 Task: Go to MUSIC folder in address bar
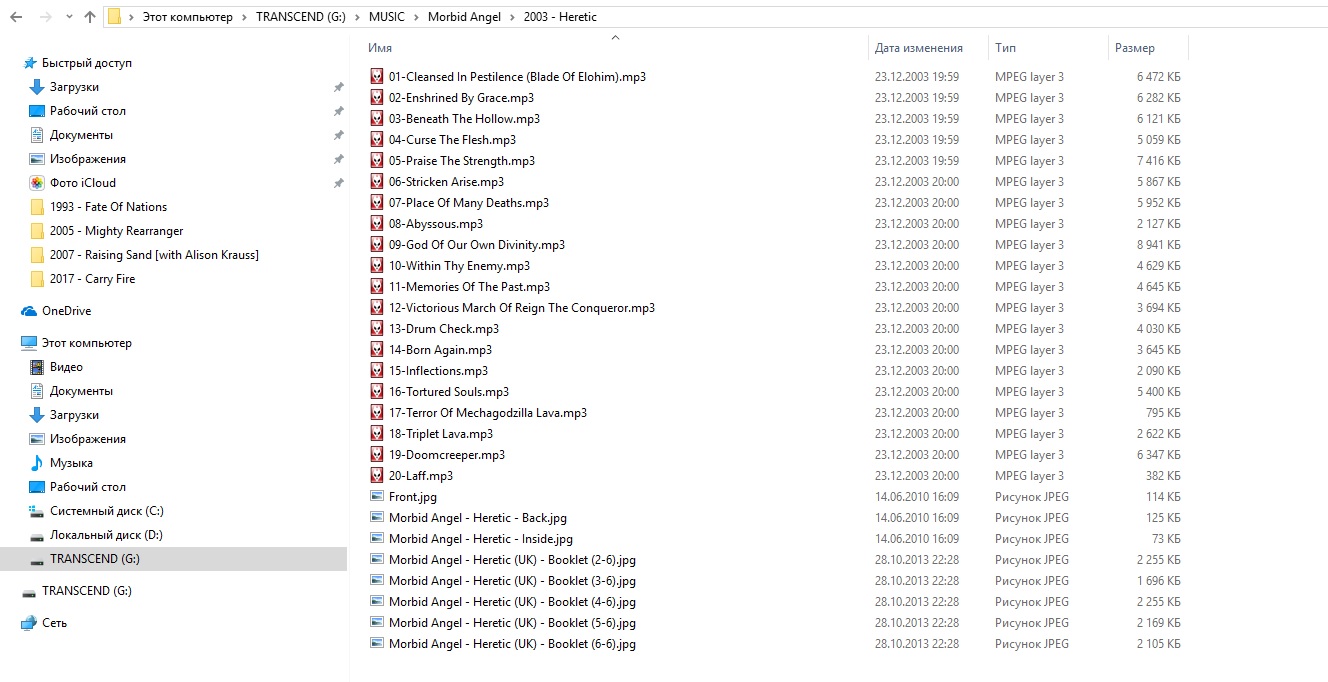tap(385, 17)
